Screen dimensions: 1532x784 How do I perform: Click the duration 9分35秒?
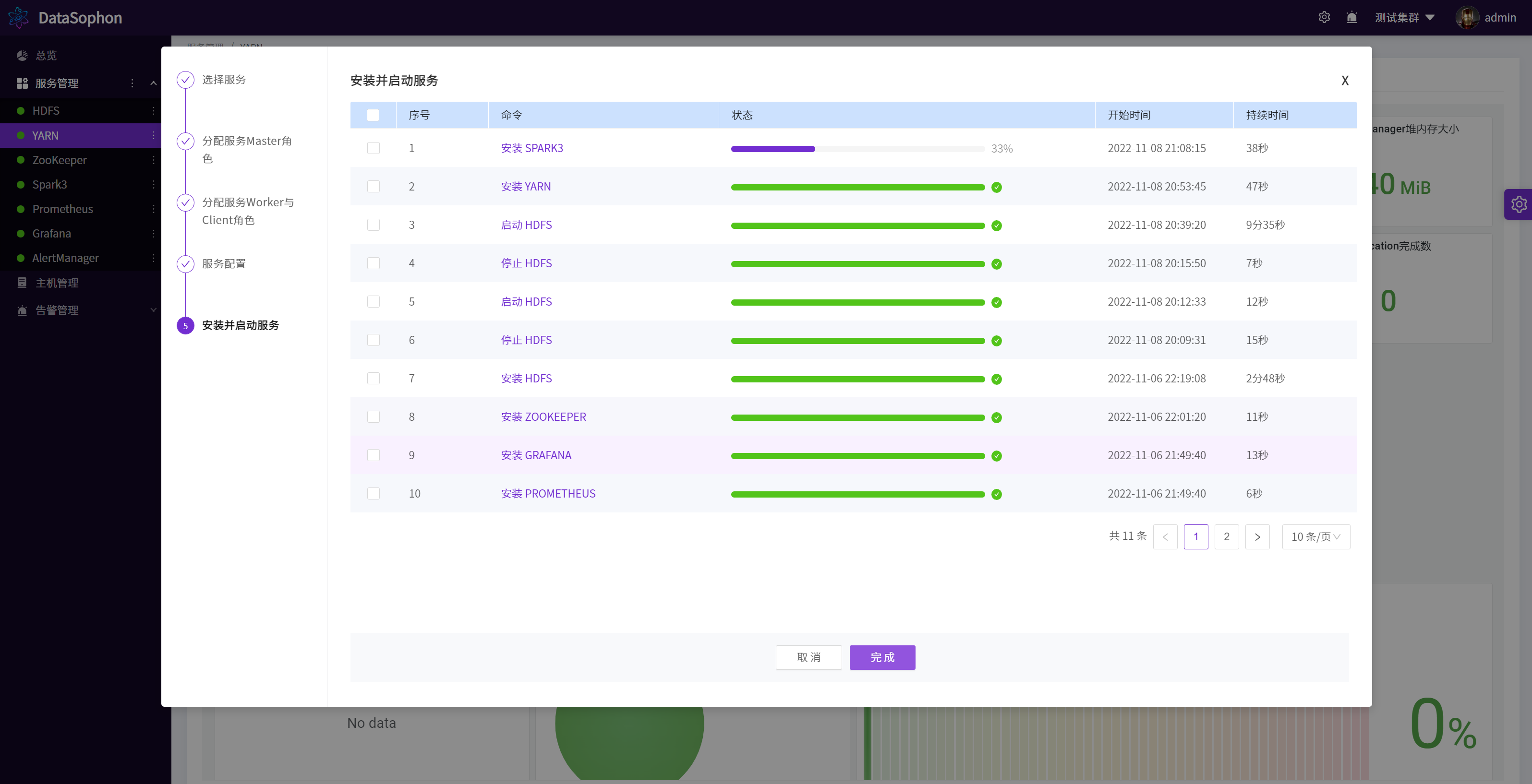[1265, 225]
